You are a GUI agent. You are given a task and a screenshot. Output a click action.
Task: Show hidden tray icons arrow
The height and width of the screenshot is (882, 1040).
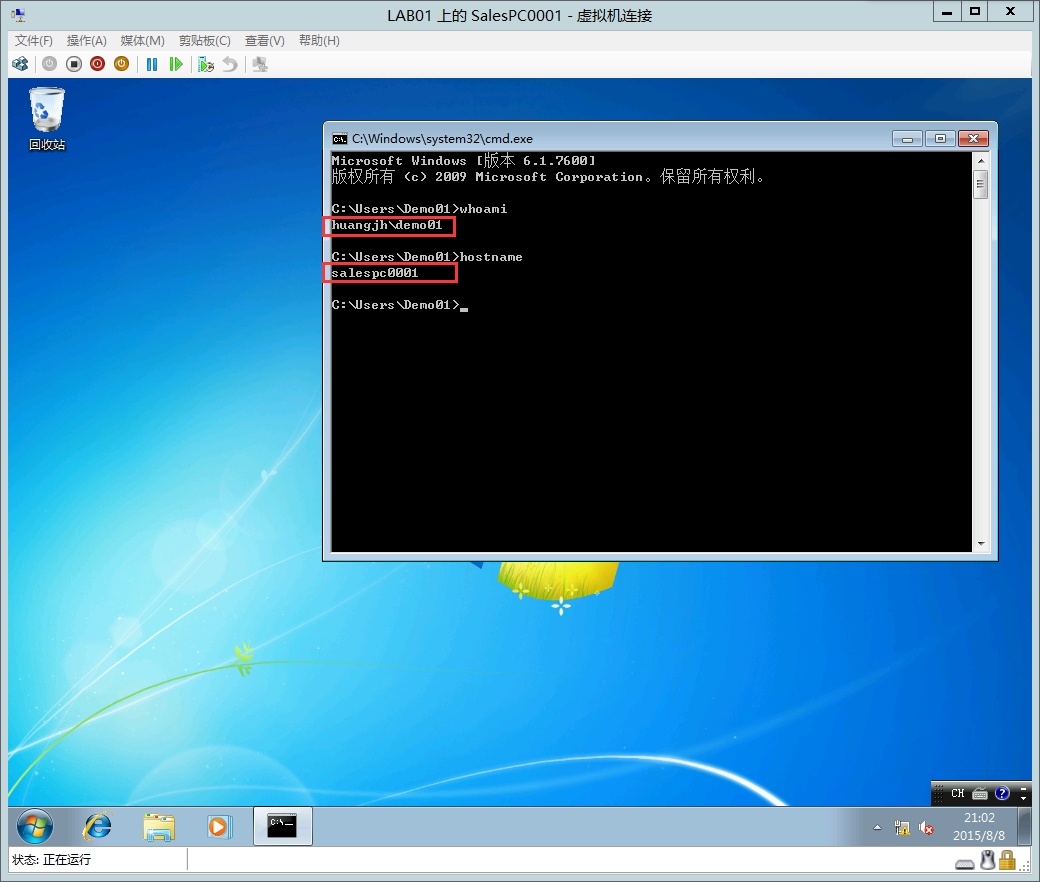click(x=878, y=827)
